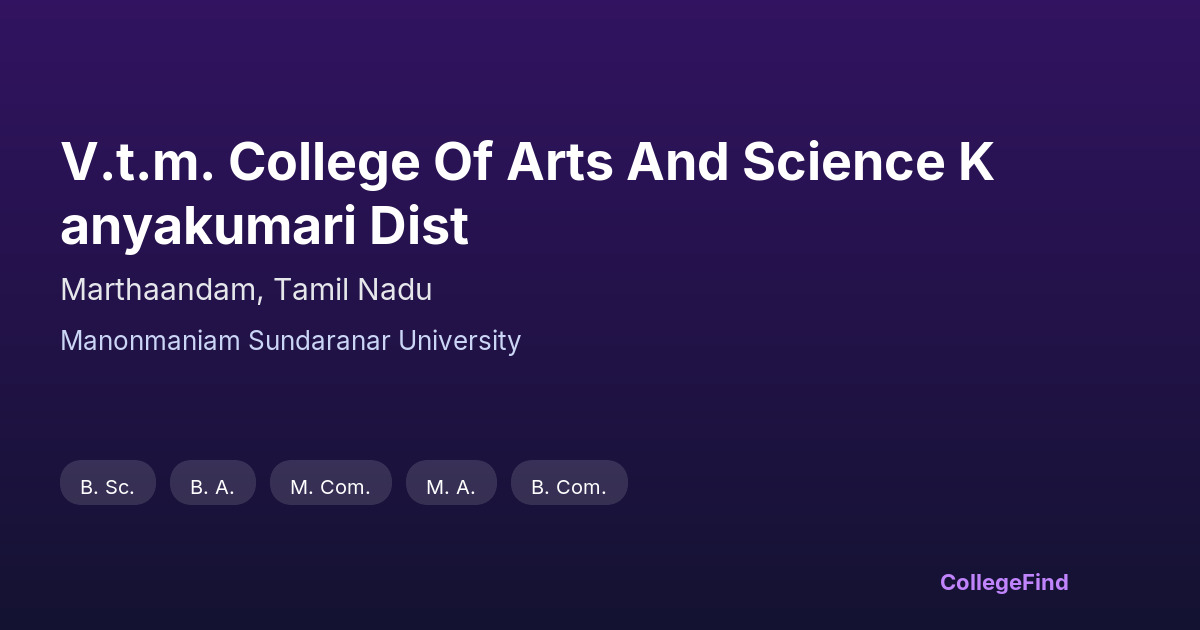1200x630 pixels.
Task: Click the word Of in the heading
Action: 462,162
